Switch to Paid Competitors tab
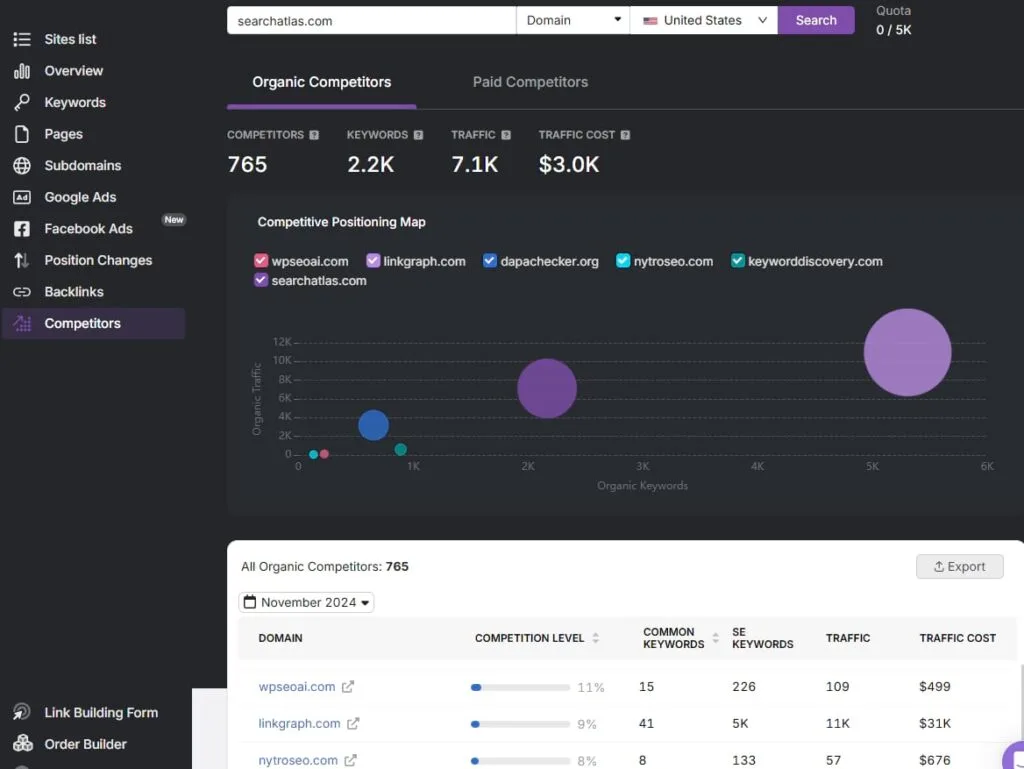 click(530, 82)
